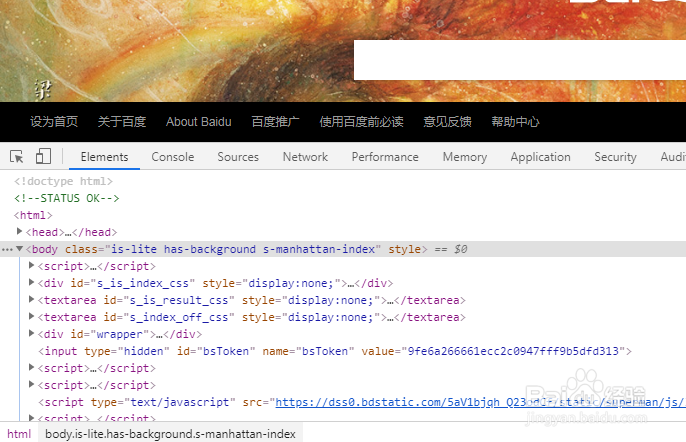686x442 pixels.
Task: Expand the s_index_off_css textarea node
Action: [x=32, y=316]
